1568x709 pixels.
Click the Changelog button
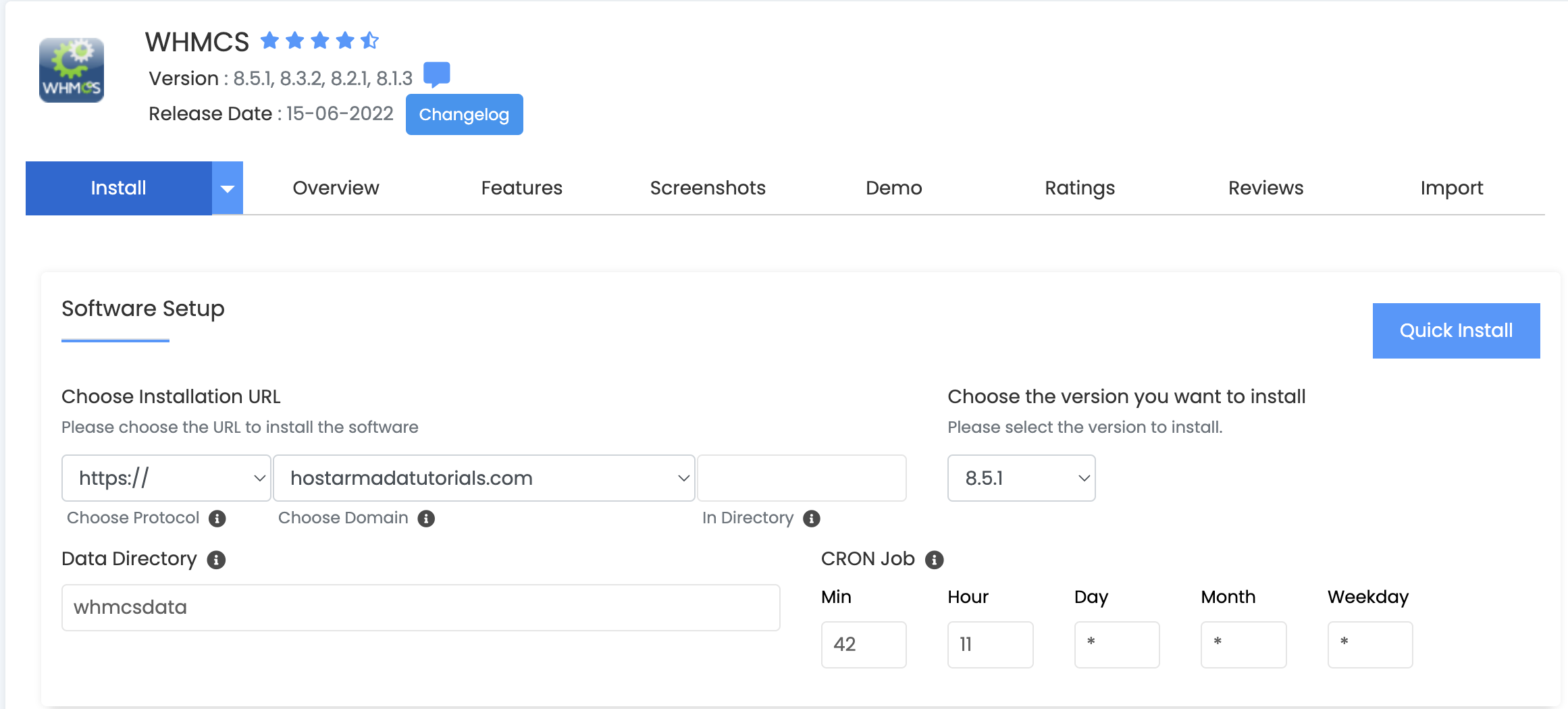click(x=464, y=115)
